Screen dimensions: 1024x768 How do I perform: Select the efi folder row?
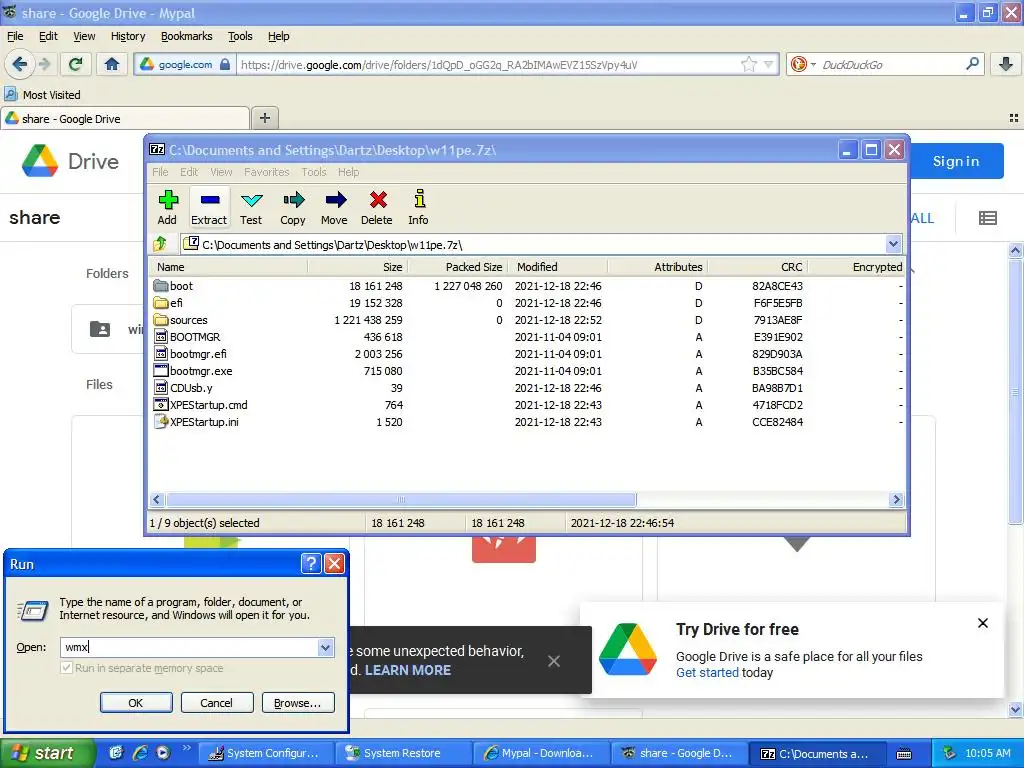point(526,303)
